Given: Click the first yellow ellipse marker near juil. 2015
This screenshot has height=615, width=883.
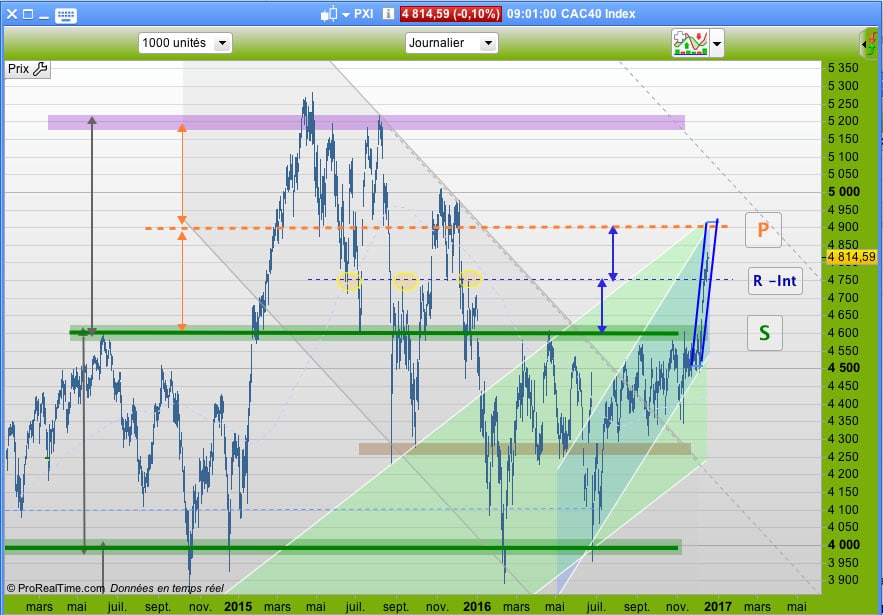Looking at the screenshot, I should [349, 281].
